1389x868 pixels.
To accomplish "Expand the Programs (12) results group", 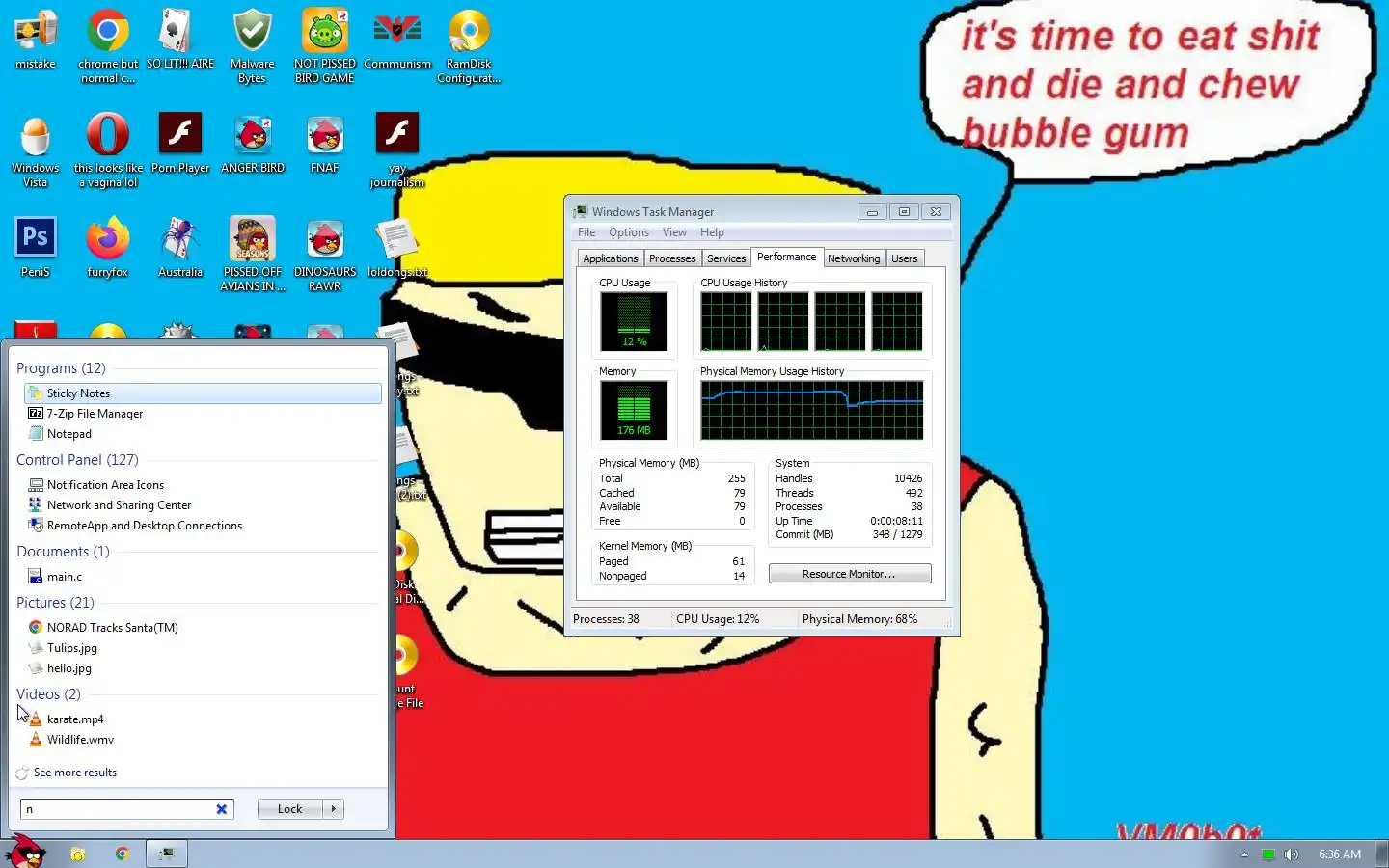I will click(x=61, y=368).
